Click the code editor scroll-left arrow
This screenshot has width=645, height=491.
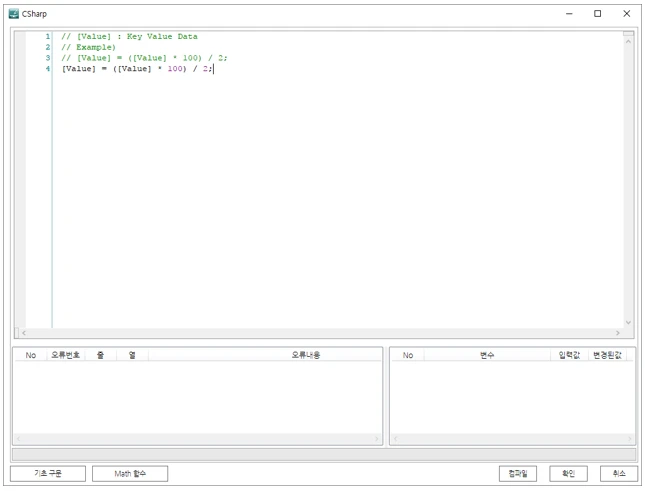(24, 333)
